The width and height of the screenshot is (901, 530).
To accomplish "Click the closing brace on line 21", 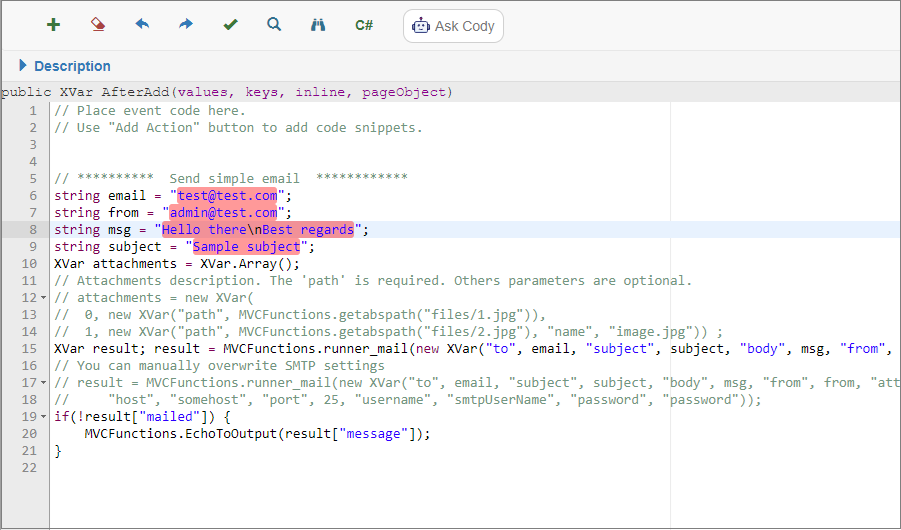I will tap(58, 451).
